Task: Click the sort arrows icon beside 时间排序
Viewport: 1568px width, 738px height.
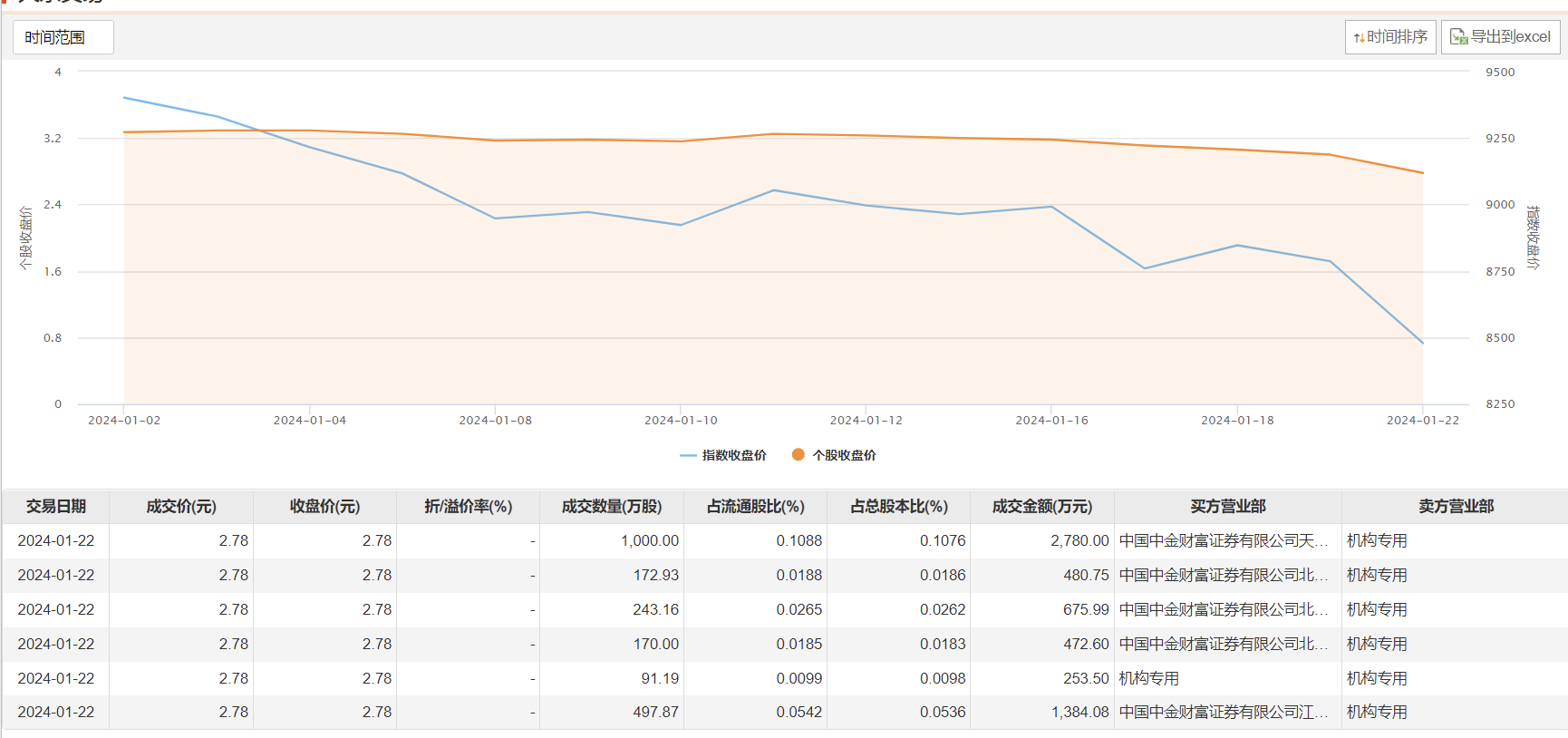Action: pos(1359,37)
